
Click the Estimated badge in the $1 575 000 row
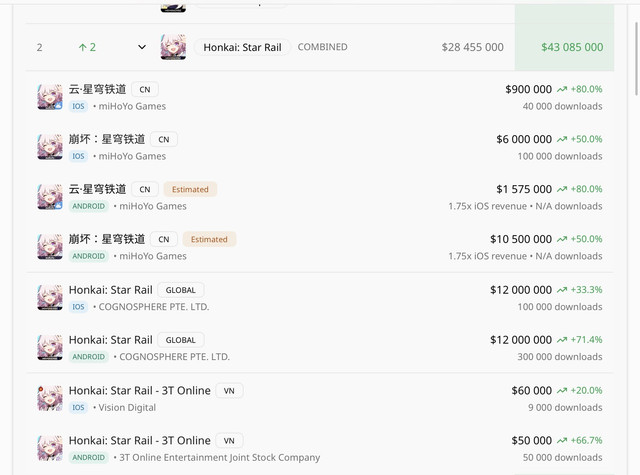tap(190, 189)
